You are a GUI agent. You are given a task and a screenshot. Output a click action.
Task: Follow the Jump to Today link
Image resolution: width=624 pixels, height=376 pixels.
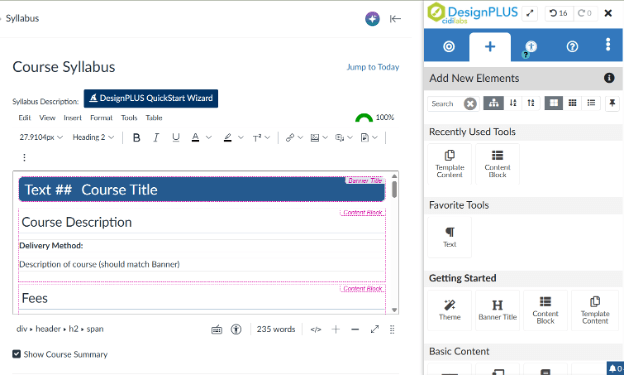373,67
